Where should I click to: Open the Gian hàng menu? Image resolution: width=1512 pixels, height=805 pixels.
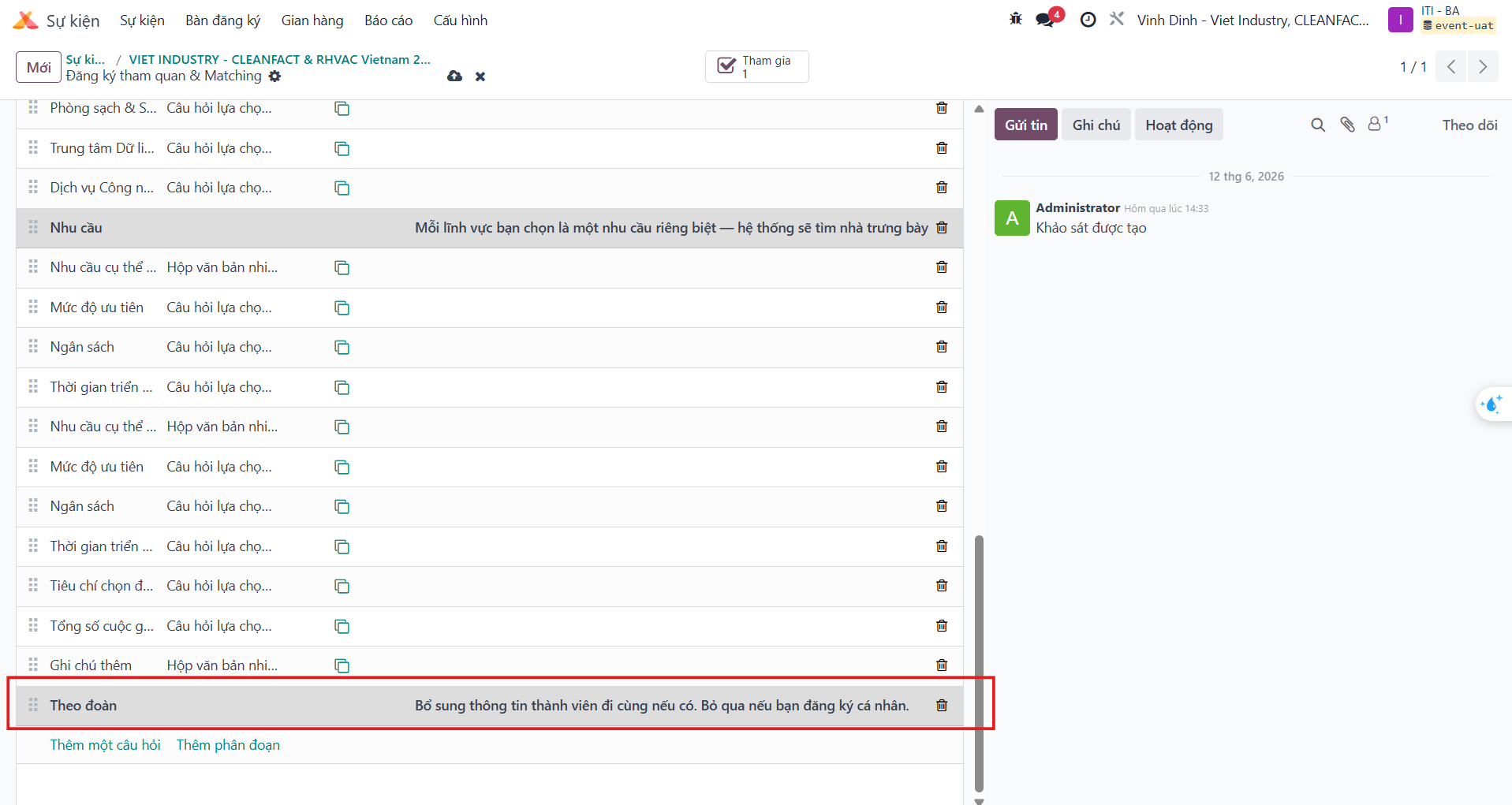click(312, 20)
